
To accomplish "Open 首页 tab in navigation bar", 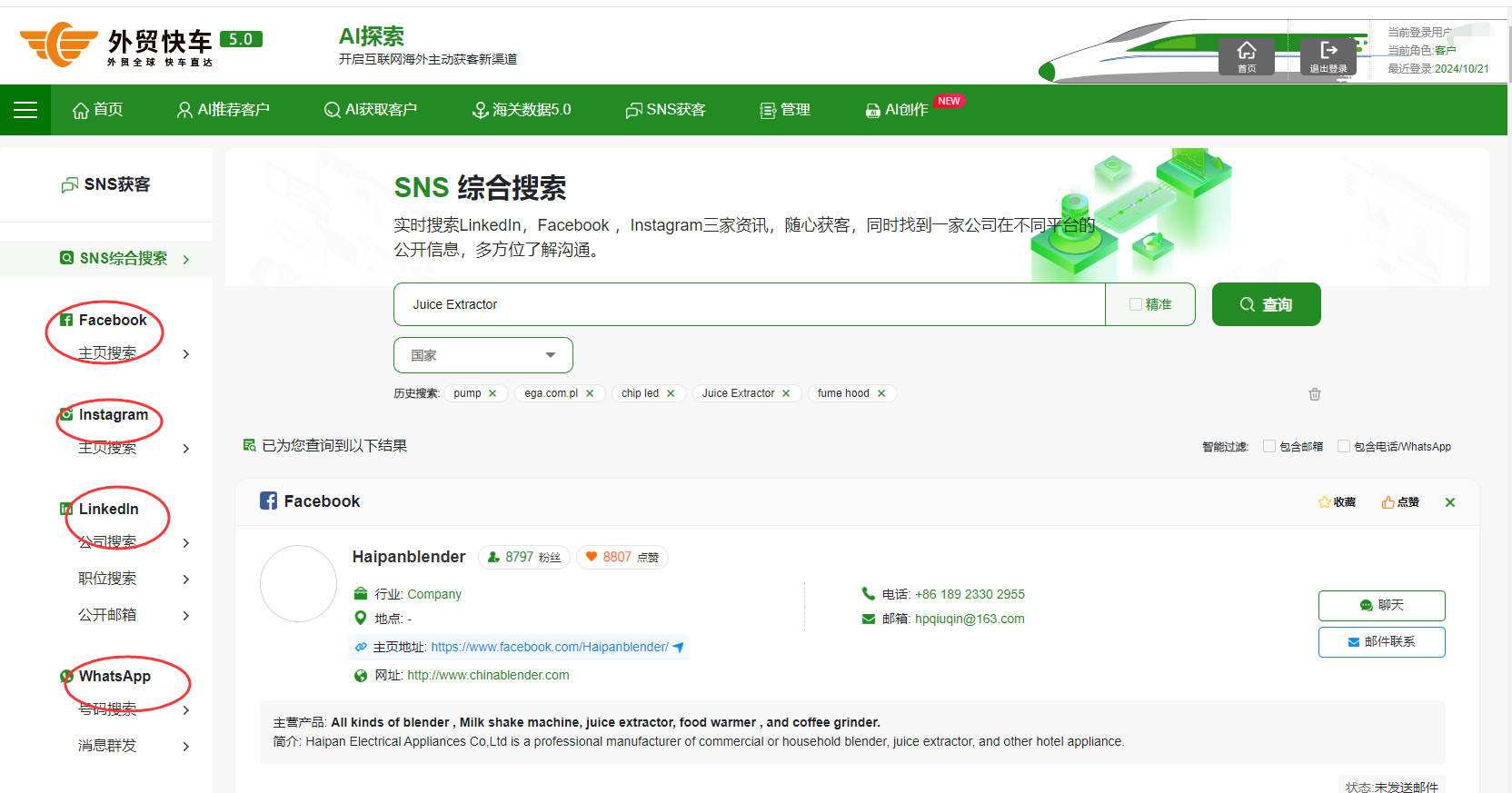I will [x=98, y=110].
